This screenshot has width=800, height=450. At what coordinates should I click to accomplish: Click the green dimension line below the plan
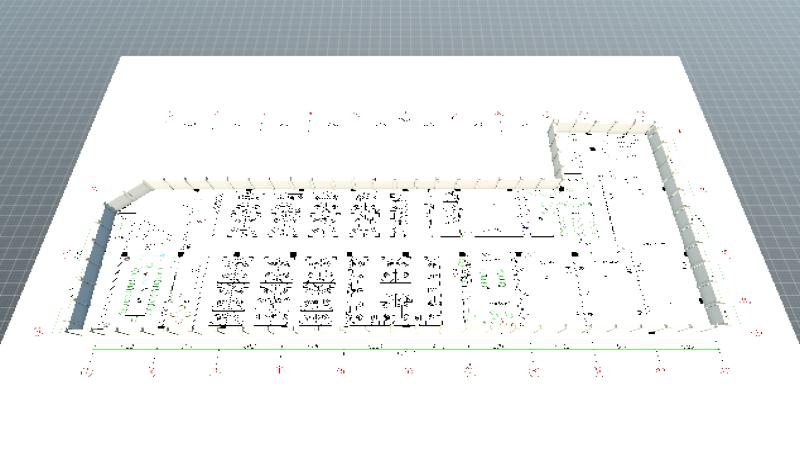click(400, 348)
